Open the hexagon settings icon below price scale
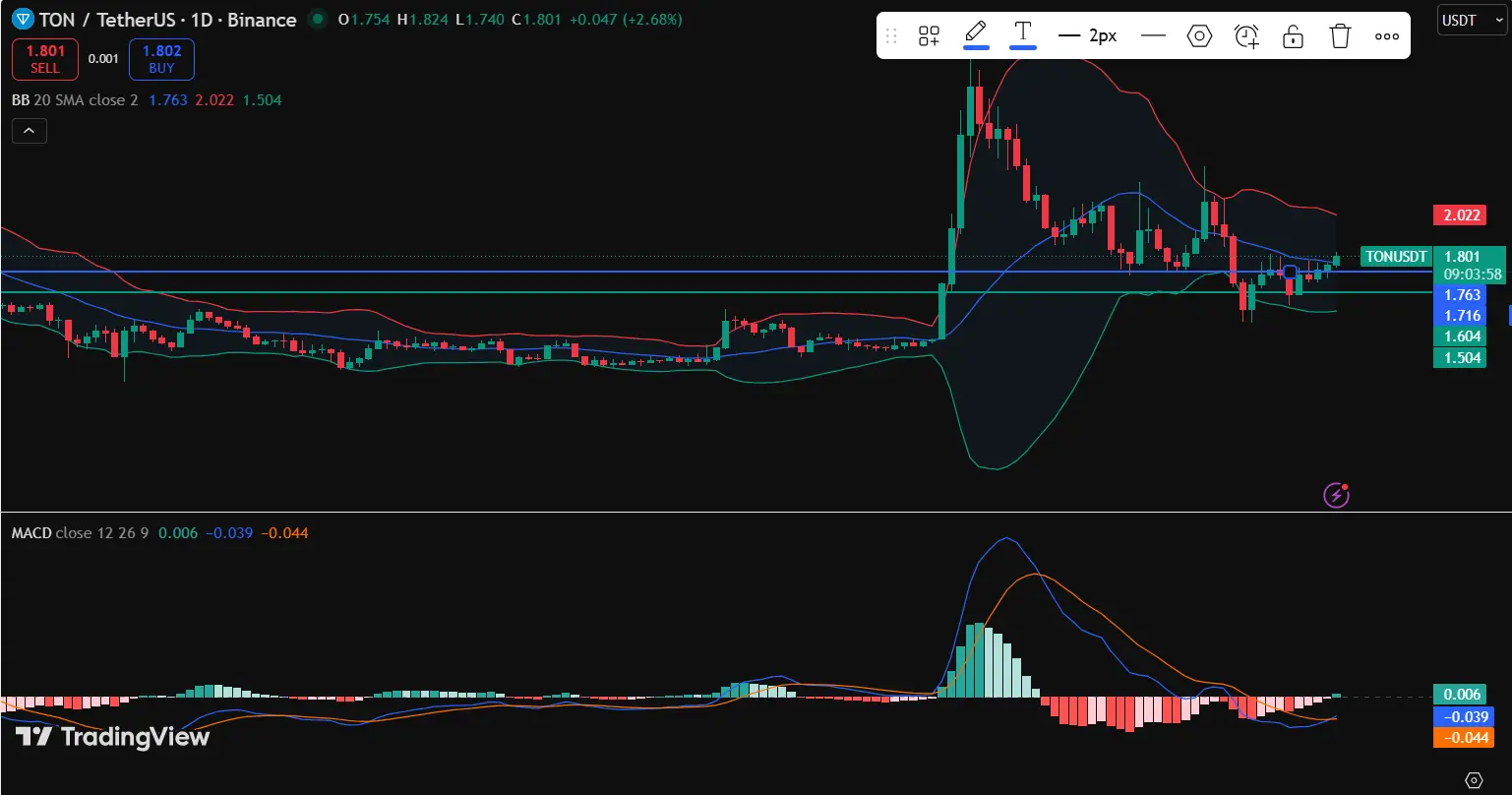The width and height of the screenshot is (1512, 795). [1473, 780]
